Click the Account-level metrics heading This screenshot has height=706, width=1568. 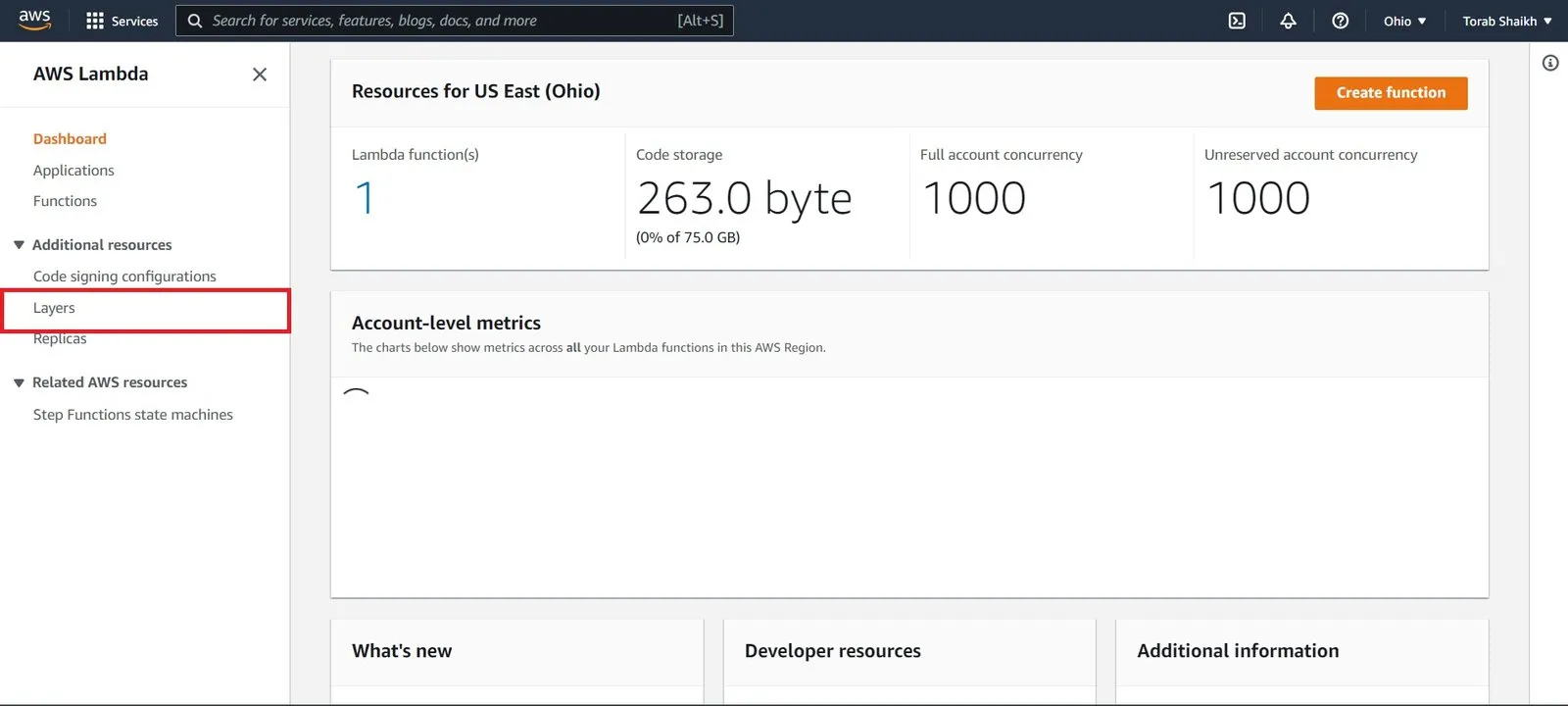click(x=446, y=323)
